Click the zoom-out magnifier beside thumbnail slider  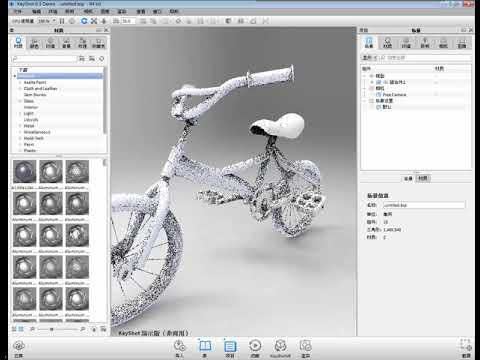click(x=33, y=329)
